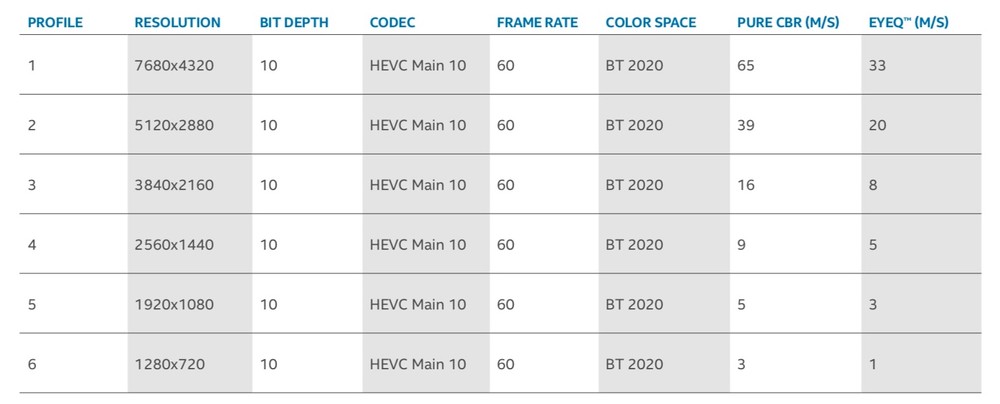This screenshot has height=404, width=1000.
Task: Select BT 2020 in profile 5 row
Action: click(x=635, y=304)
